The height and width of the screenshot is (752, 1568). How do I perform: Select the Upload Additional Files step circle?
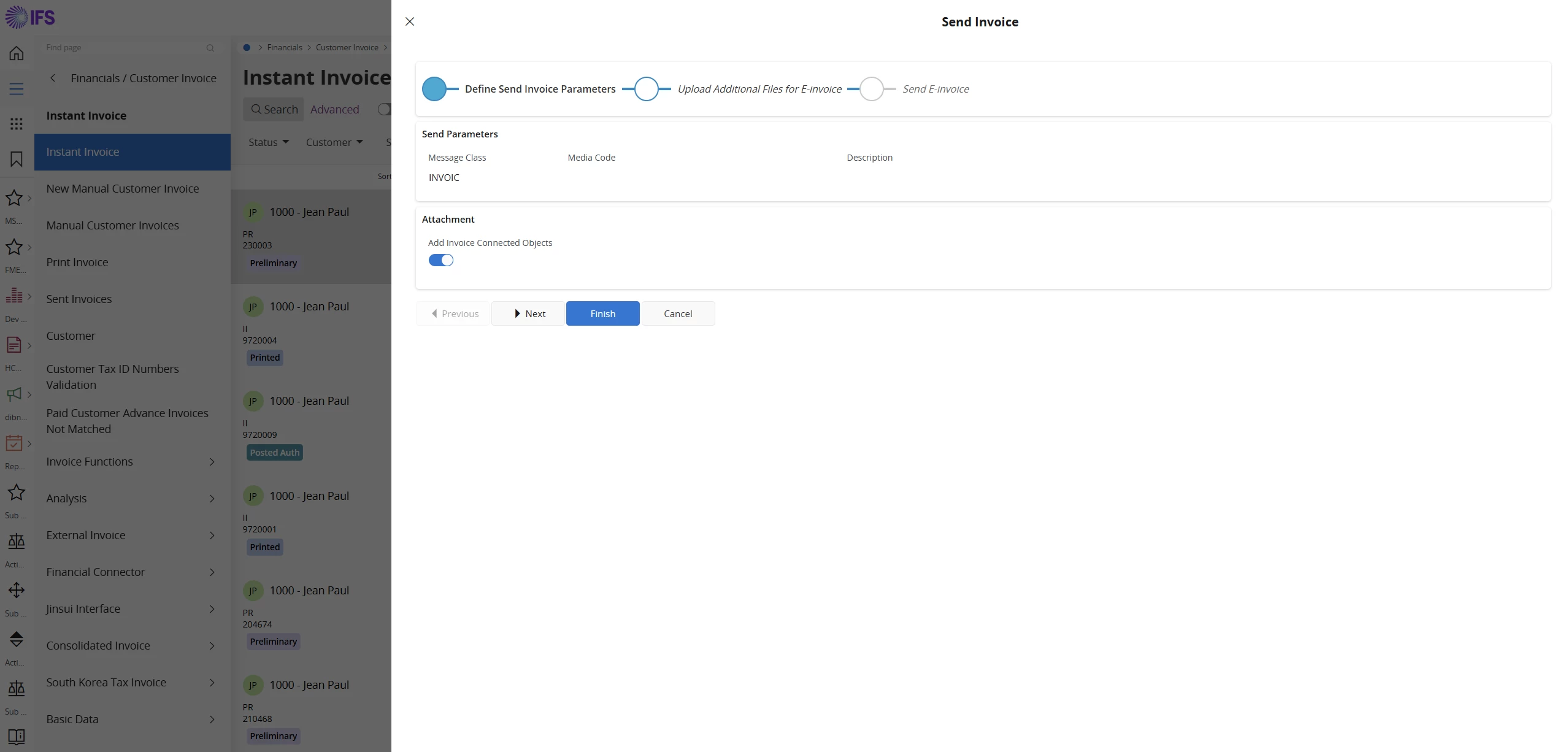646,89
